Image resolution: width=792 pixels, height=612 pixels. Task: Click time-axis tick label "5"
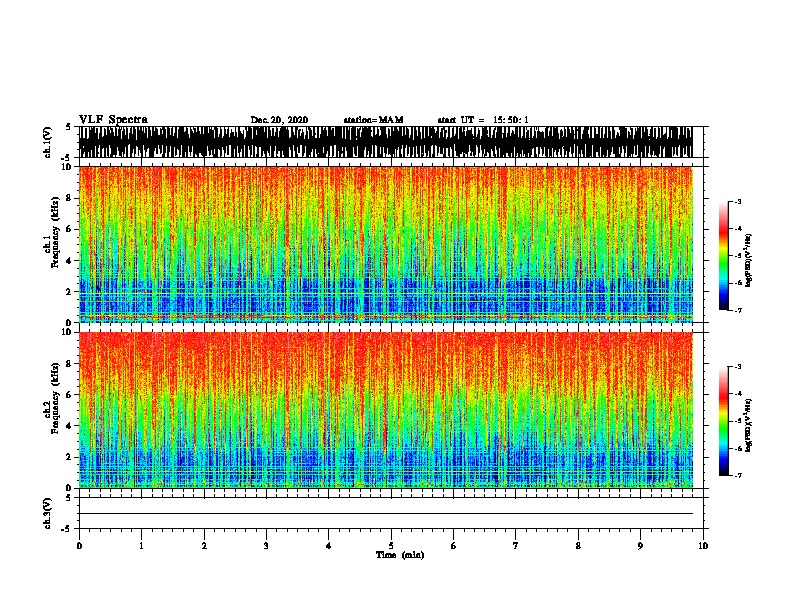pyautogui.click(x=391, y=546)
